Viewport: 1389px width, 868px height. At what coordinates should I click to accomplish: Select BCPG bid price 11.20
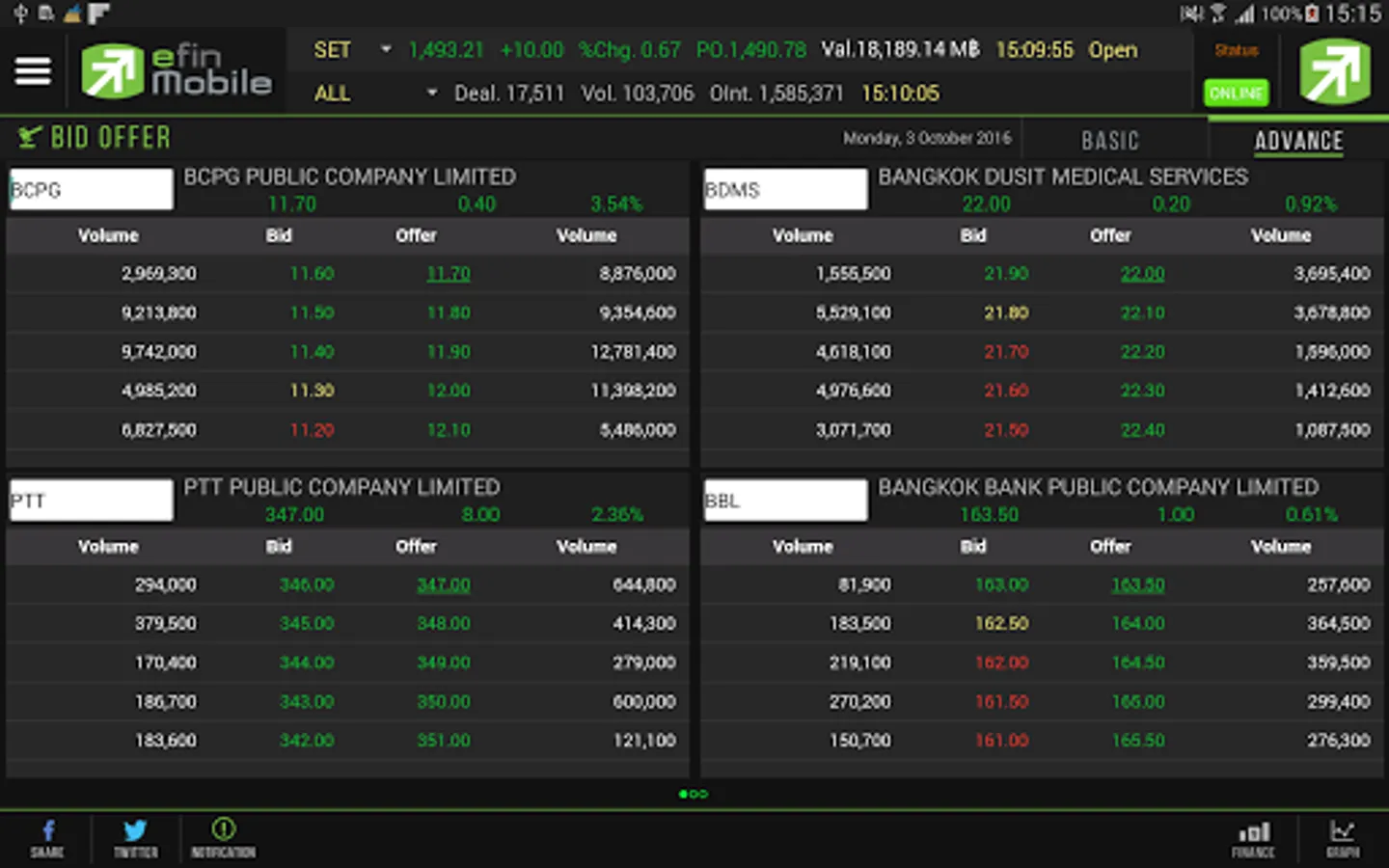[312, 430]
